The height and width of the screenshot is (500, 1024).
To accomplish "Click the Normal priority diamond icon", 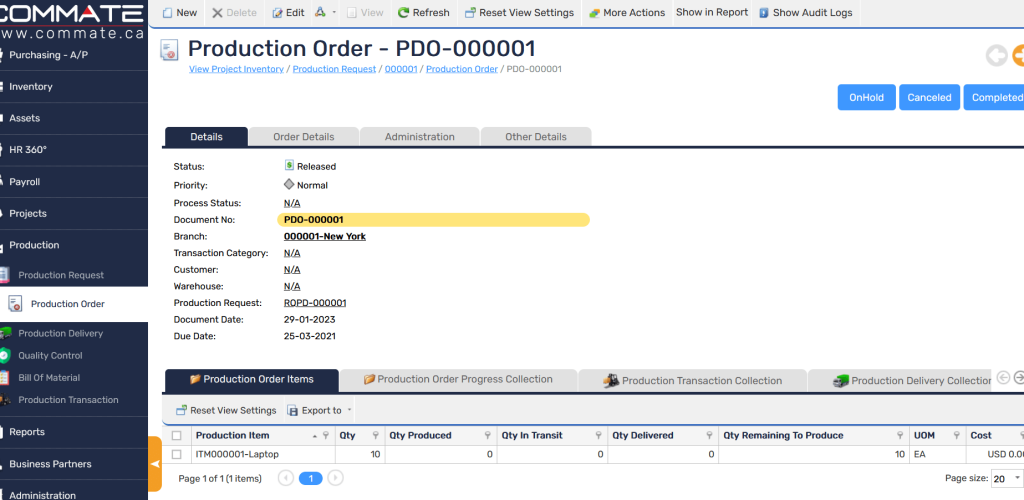I will point(289,185).
